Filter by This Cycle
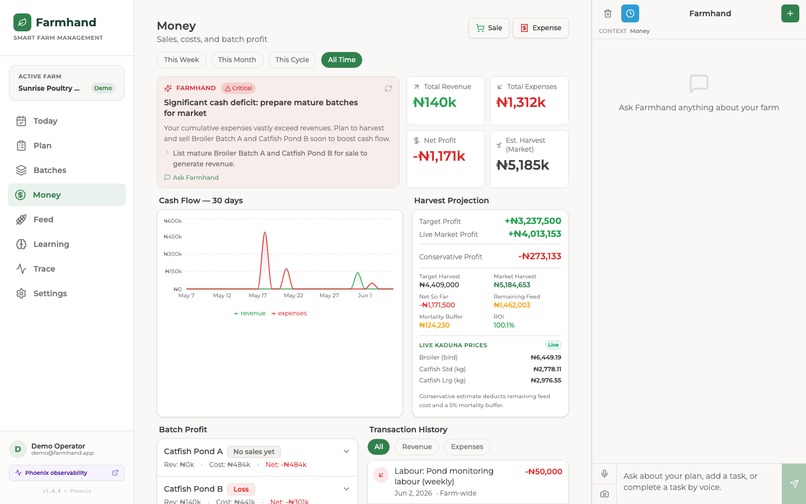The image size is (806, 504). [x=292, y=60]
